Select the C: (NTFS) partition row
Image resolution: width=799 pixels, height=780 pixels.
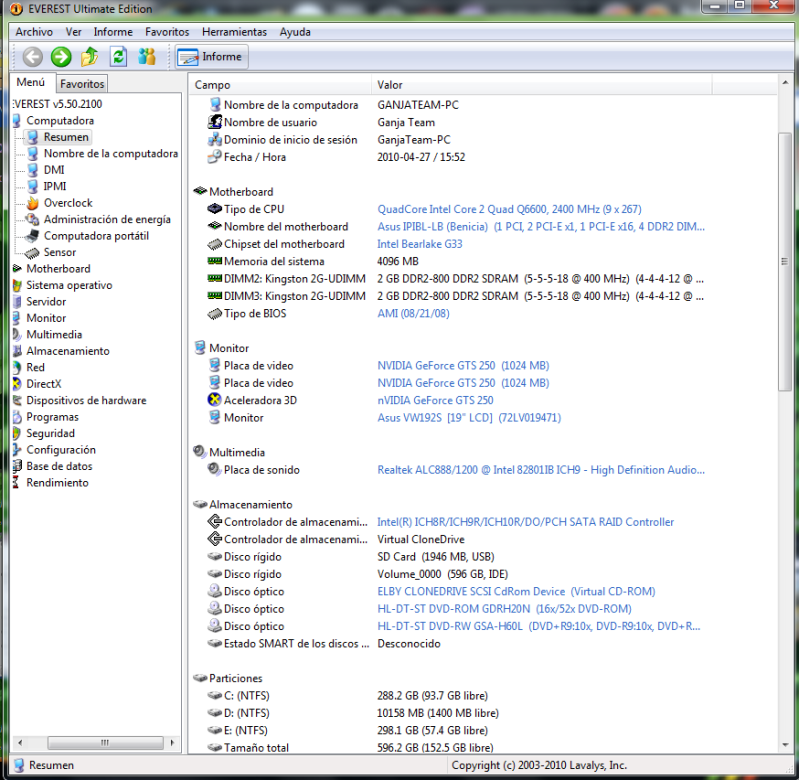click(x=347, y=695)
